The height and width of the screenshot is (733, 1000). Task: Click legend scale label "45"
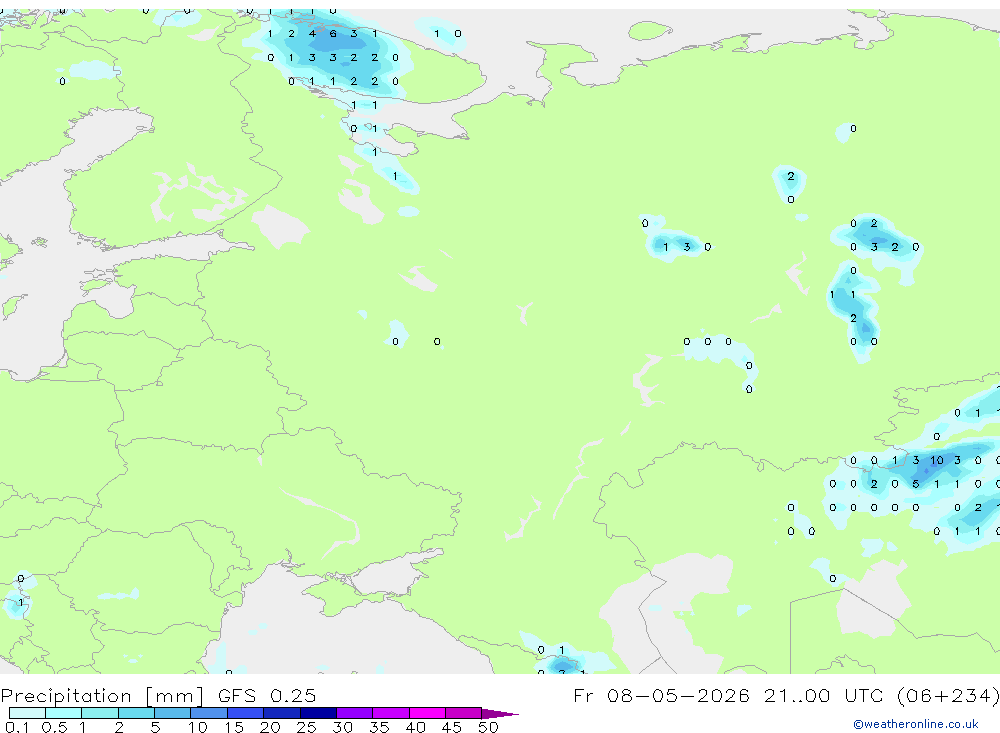(x=452, y=727)
